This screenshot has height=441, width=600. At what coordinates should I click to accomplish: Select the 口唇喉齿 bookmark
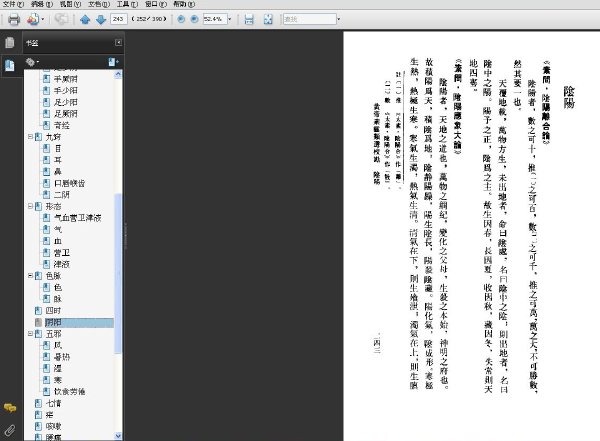(x=69, y=183)
